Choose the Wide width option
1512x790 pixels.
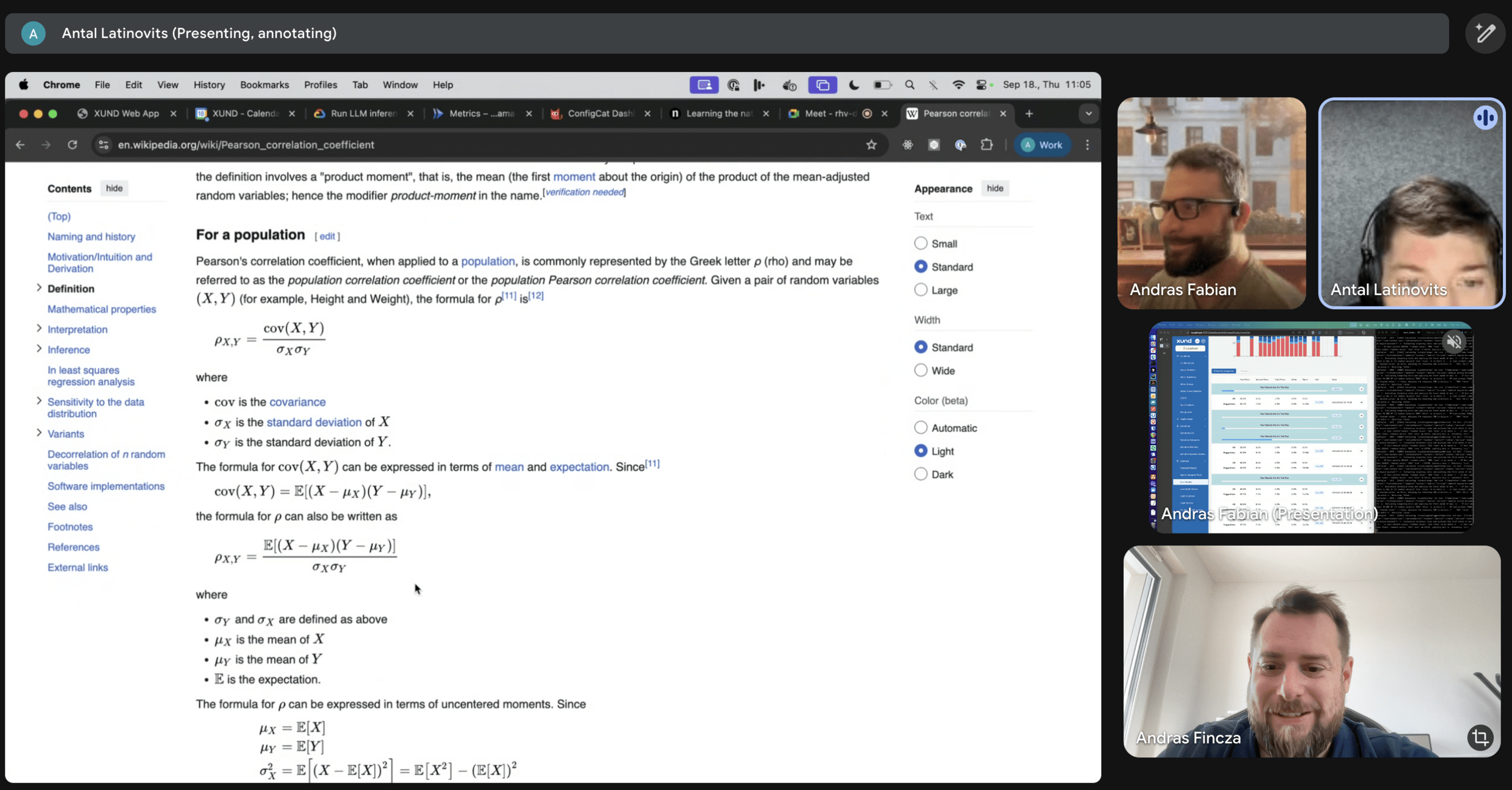tap(921, 370)
